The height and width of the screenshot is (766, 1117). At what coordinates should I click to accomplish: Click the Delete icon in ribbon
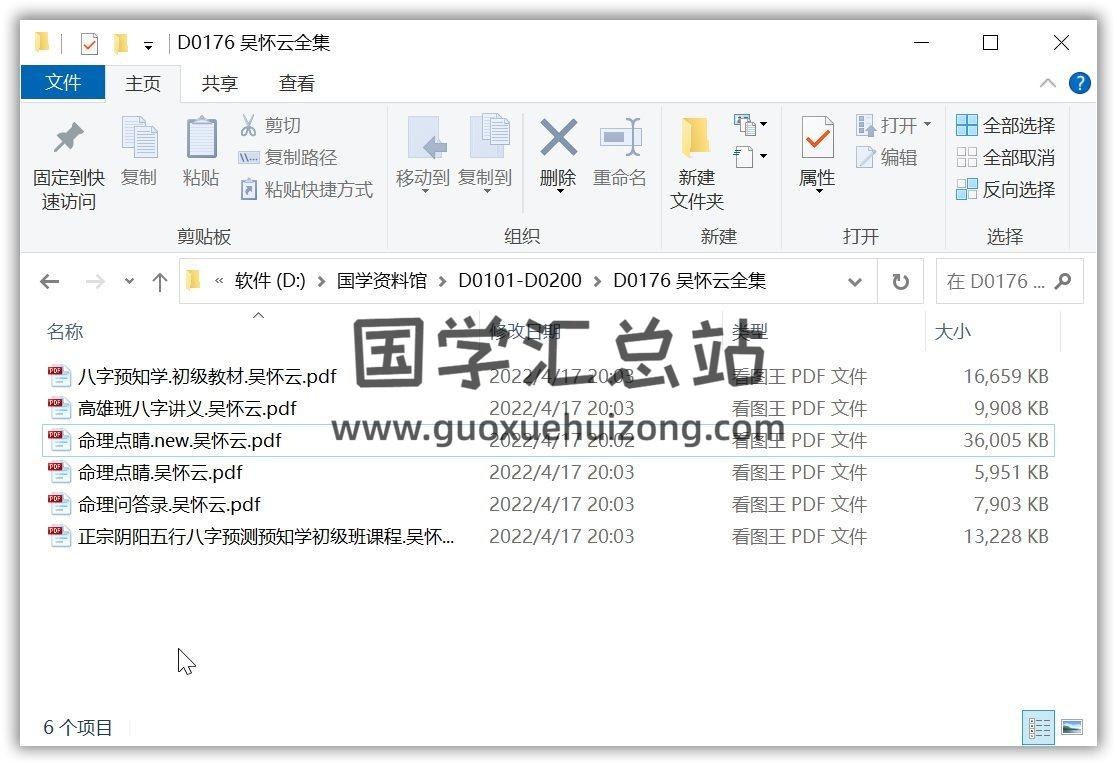click(558, 140)
